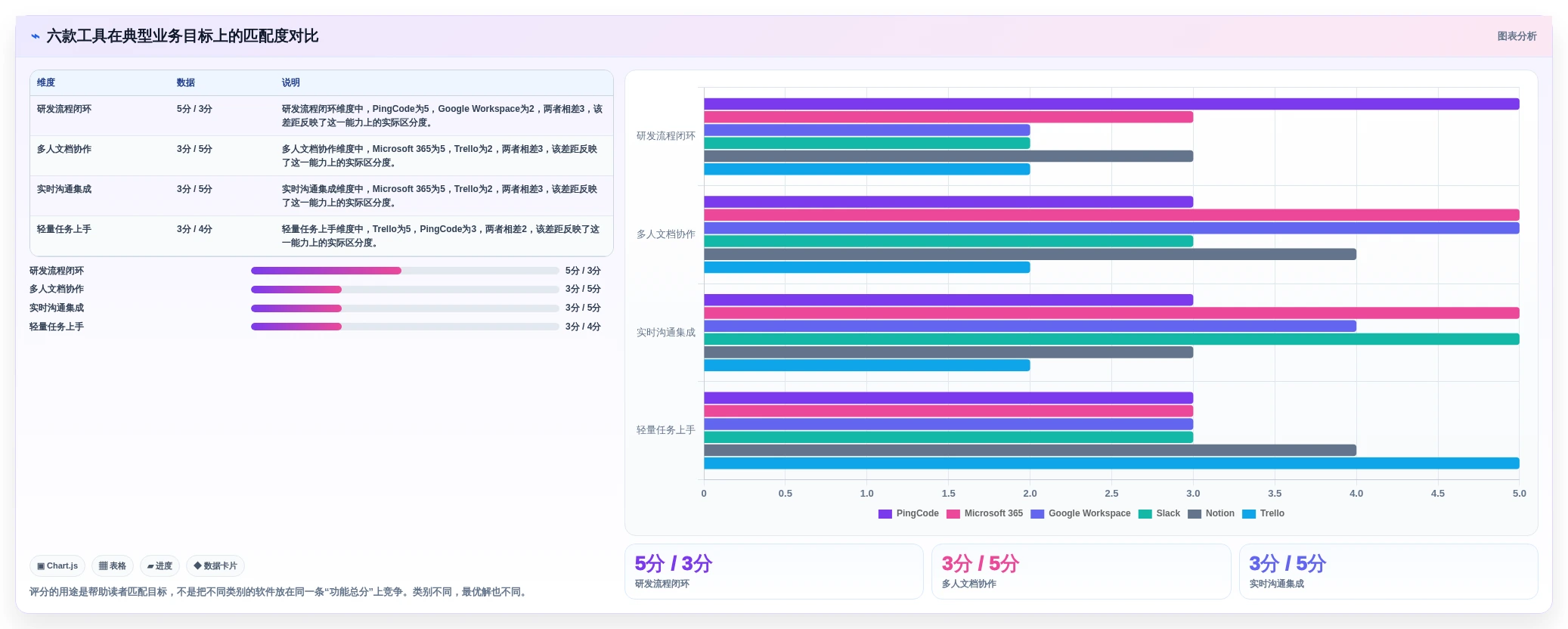Image resolution: width=1568 pixels, height=629 pixels.
Task: Toggle the Microsoft 365 legend item
Action: pyautogui.click(x=984, y=513)
